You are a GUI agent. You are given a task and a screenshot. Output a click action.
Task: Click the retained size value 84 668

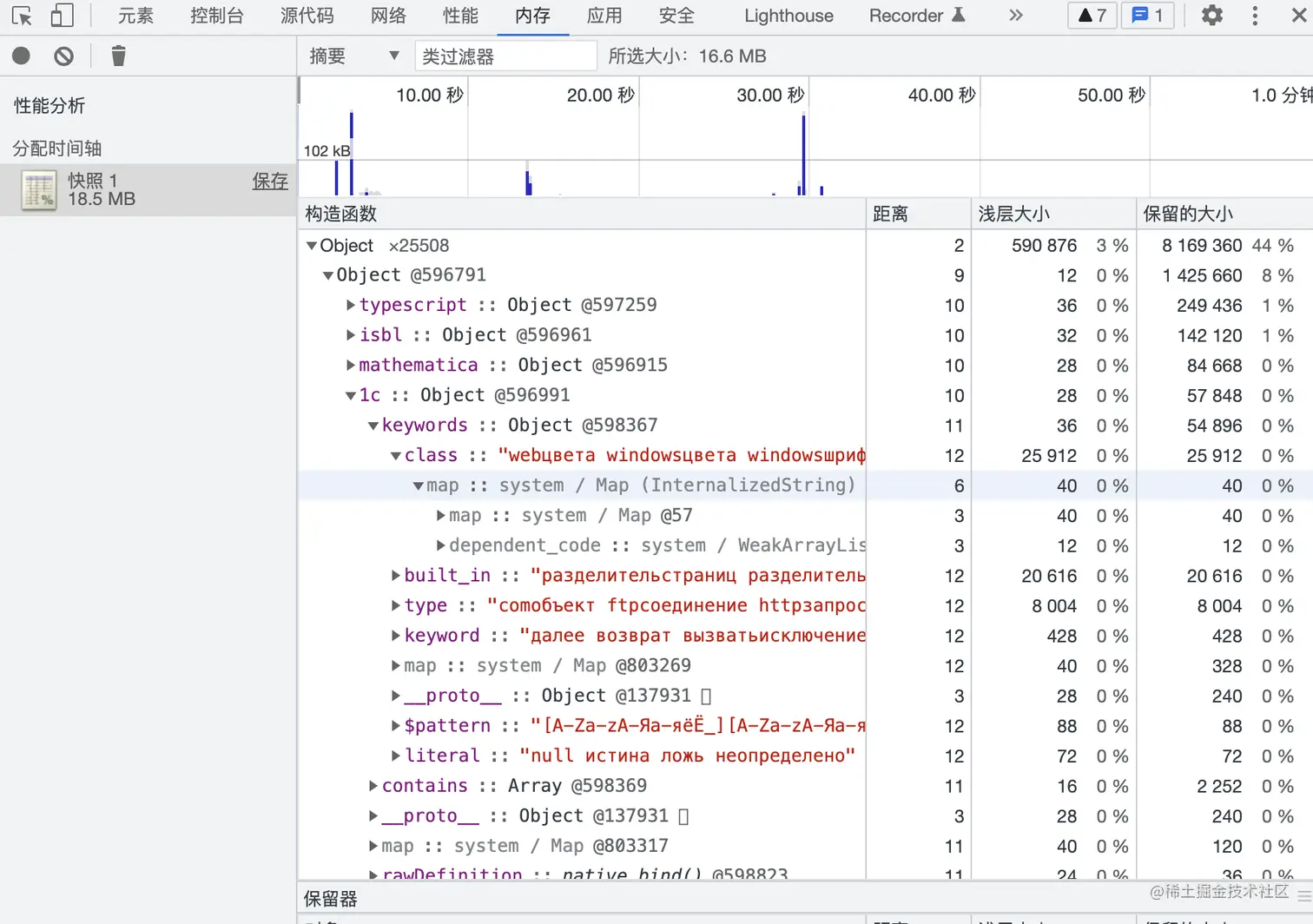tap(1215, 366)
